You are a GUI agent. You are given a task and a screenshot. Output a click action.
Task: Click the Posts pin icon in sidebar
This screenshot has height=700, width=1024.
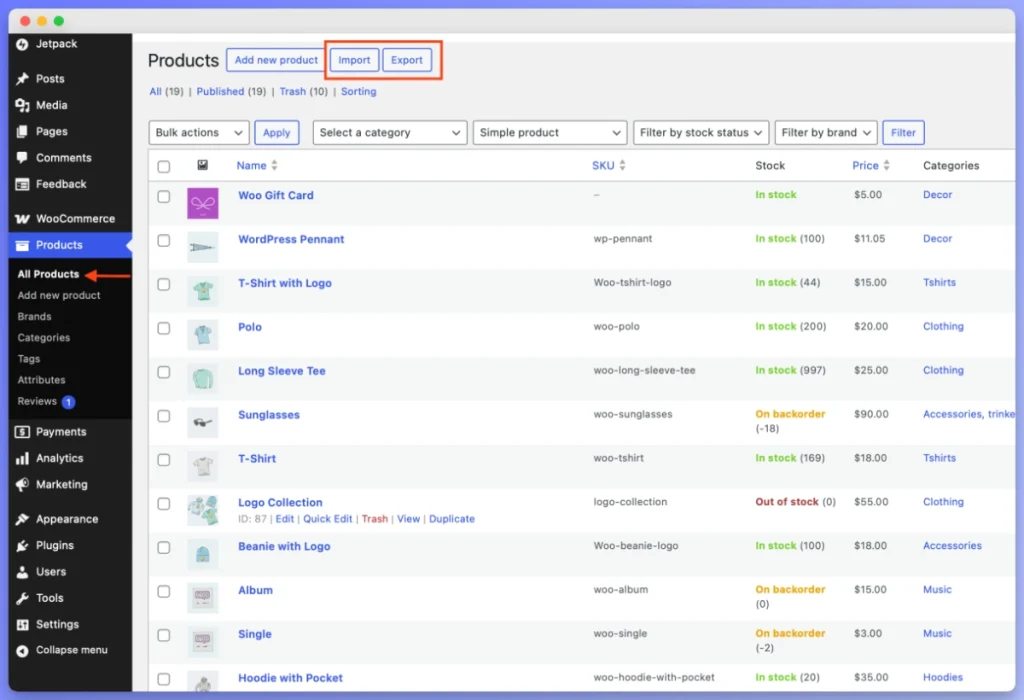(24, 78)
